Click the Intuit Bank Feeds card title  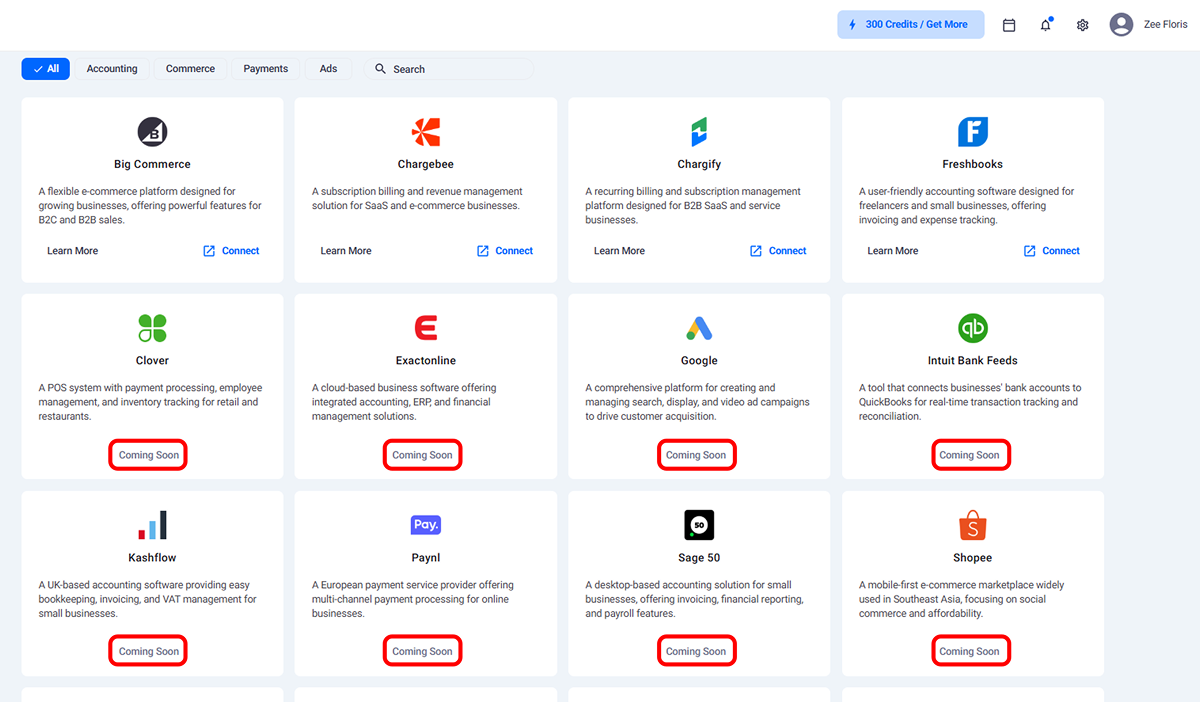(x=973, y=361)
